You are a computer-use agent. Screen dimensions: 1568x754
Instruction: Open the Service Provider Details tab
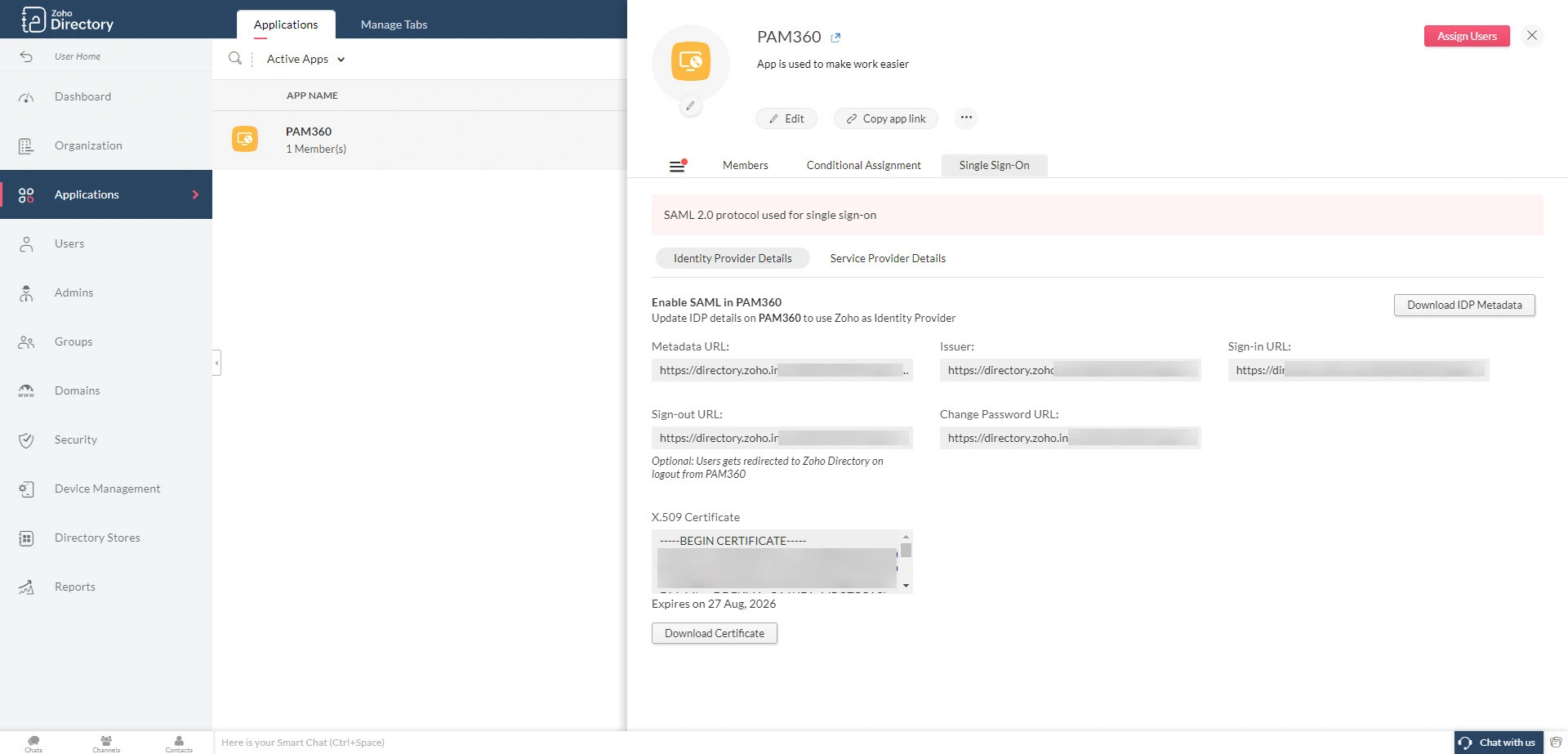(887, 258)
